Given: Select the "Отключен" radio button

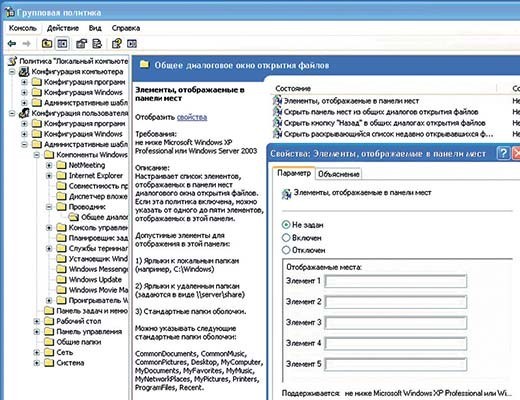Looking at the screenshot, I should [x=286, y=250].
